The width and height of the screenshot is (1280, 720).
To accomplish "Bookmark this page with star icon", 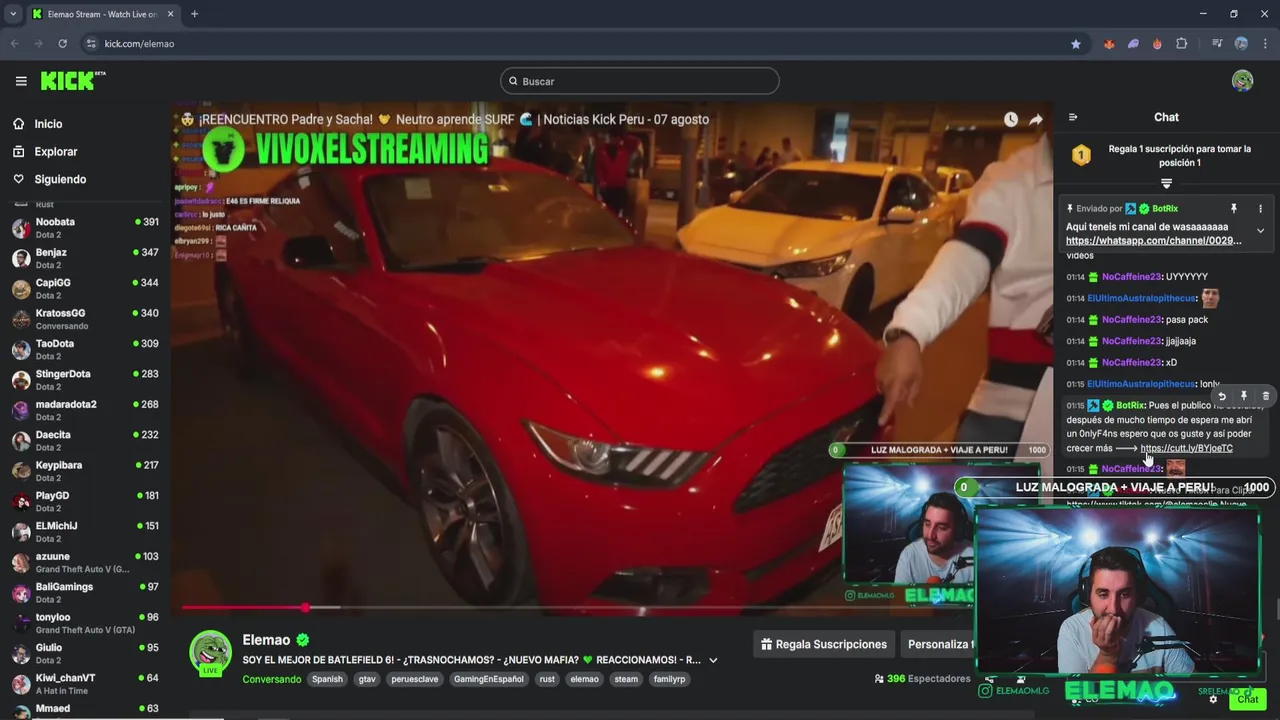I will click(1076, 44).
